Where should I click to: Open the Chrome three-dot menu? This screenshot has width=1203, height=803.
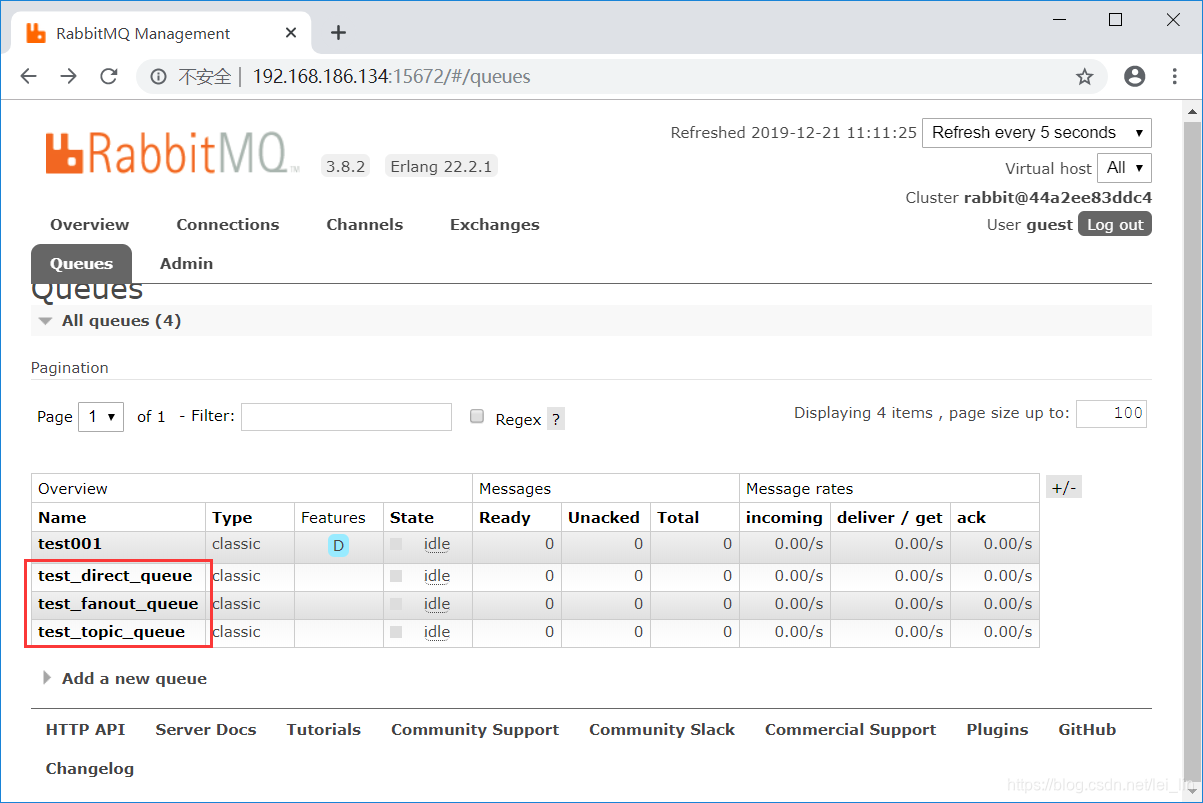(x=1175, y=77)
